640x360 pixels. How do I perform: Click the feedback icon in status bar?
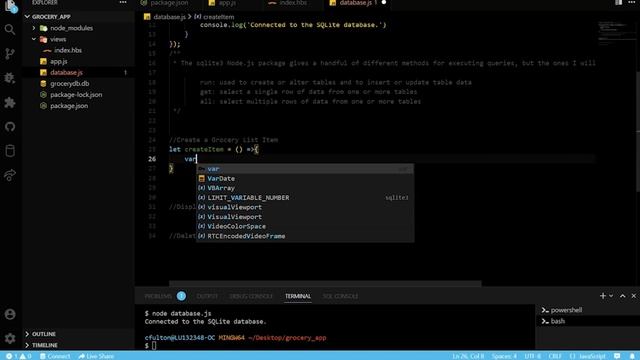[617, 356]
